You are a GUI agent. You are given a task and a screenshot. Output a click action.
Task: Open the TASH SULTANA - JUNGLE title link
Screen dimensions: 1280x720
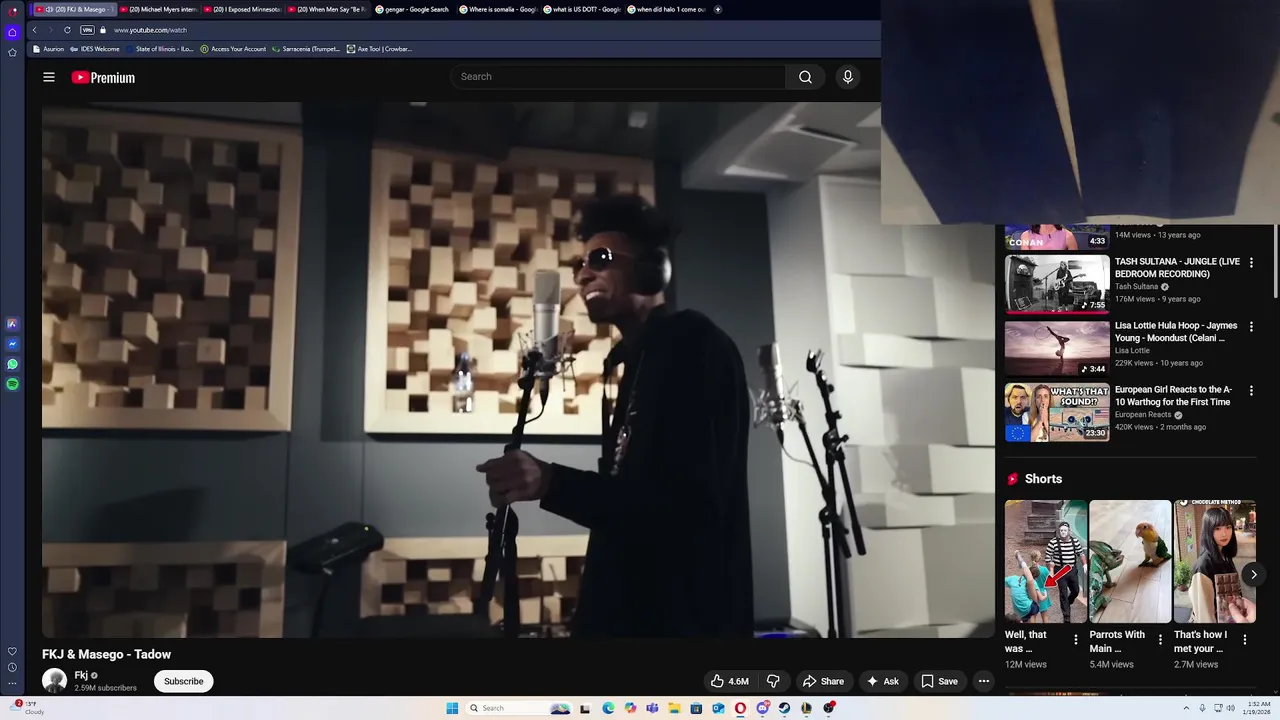(1177, 268)
